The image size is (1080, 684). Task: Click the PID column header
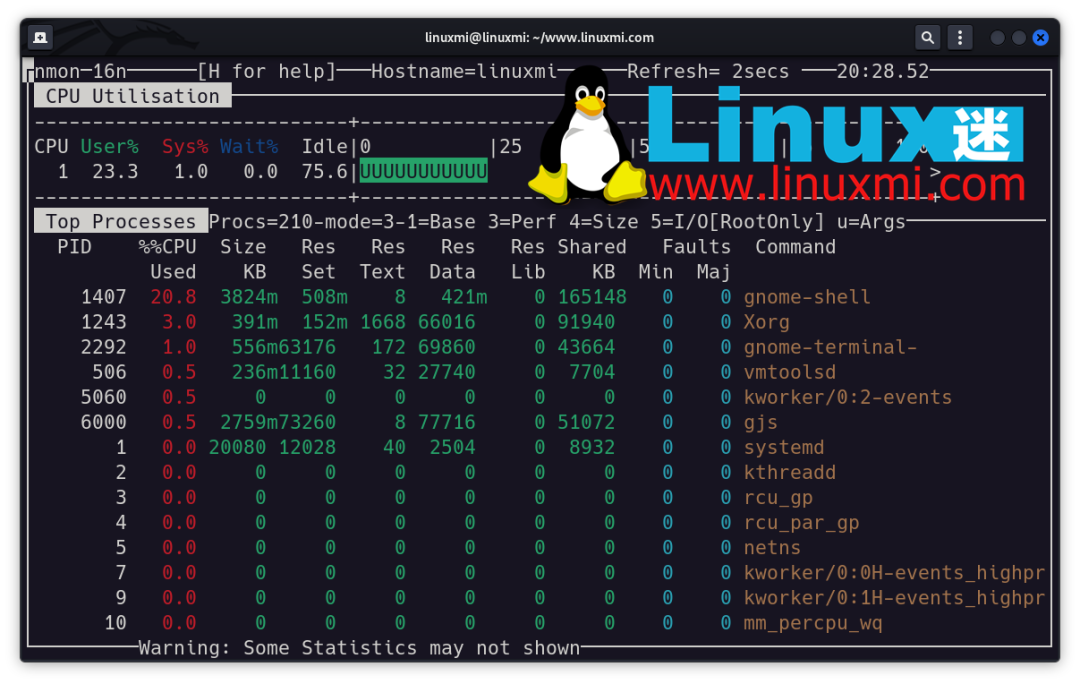point(74,247)
